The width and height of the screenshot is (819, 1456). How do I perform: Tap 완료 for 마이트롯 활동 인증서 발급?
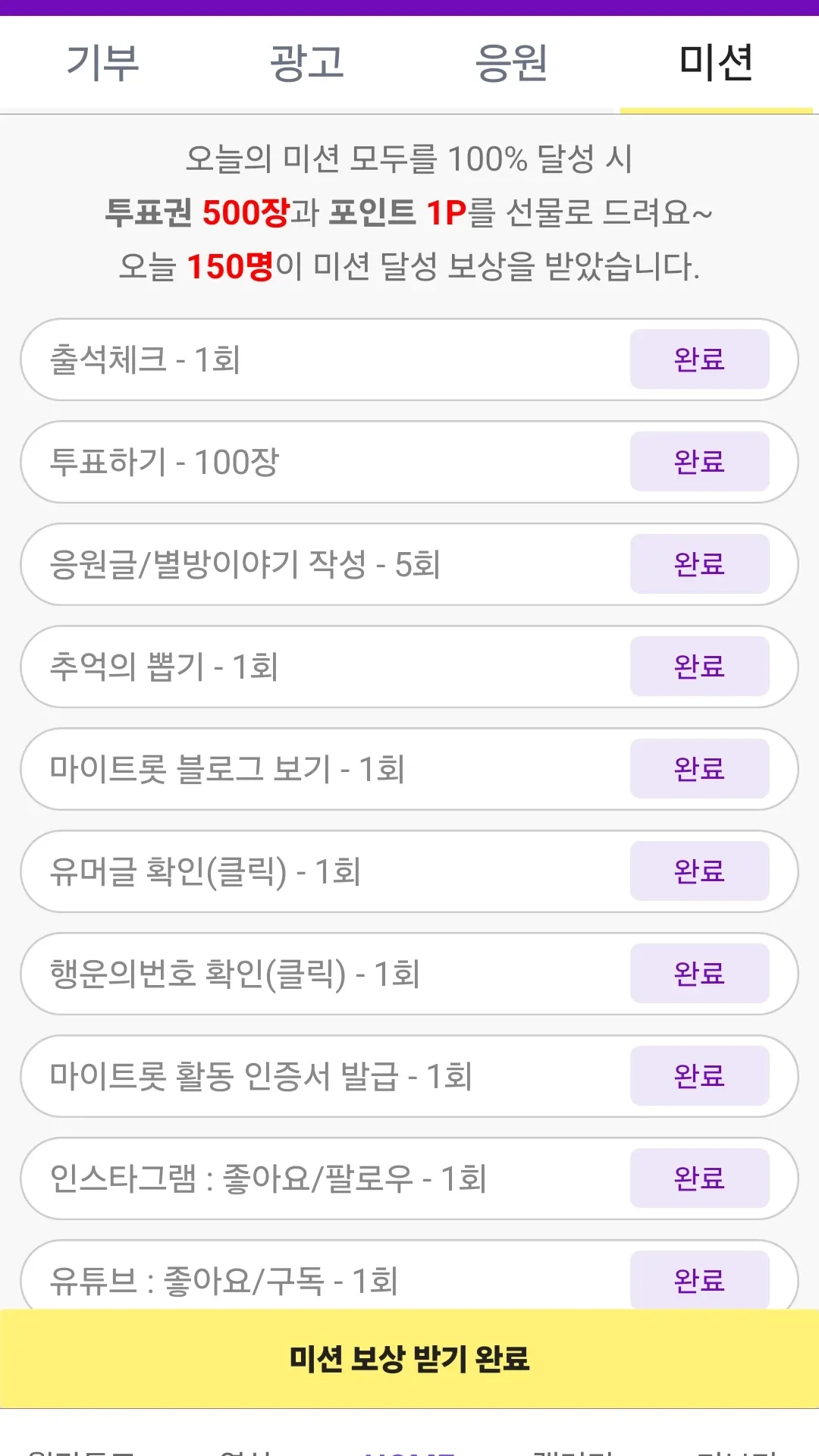point(699,1076)
